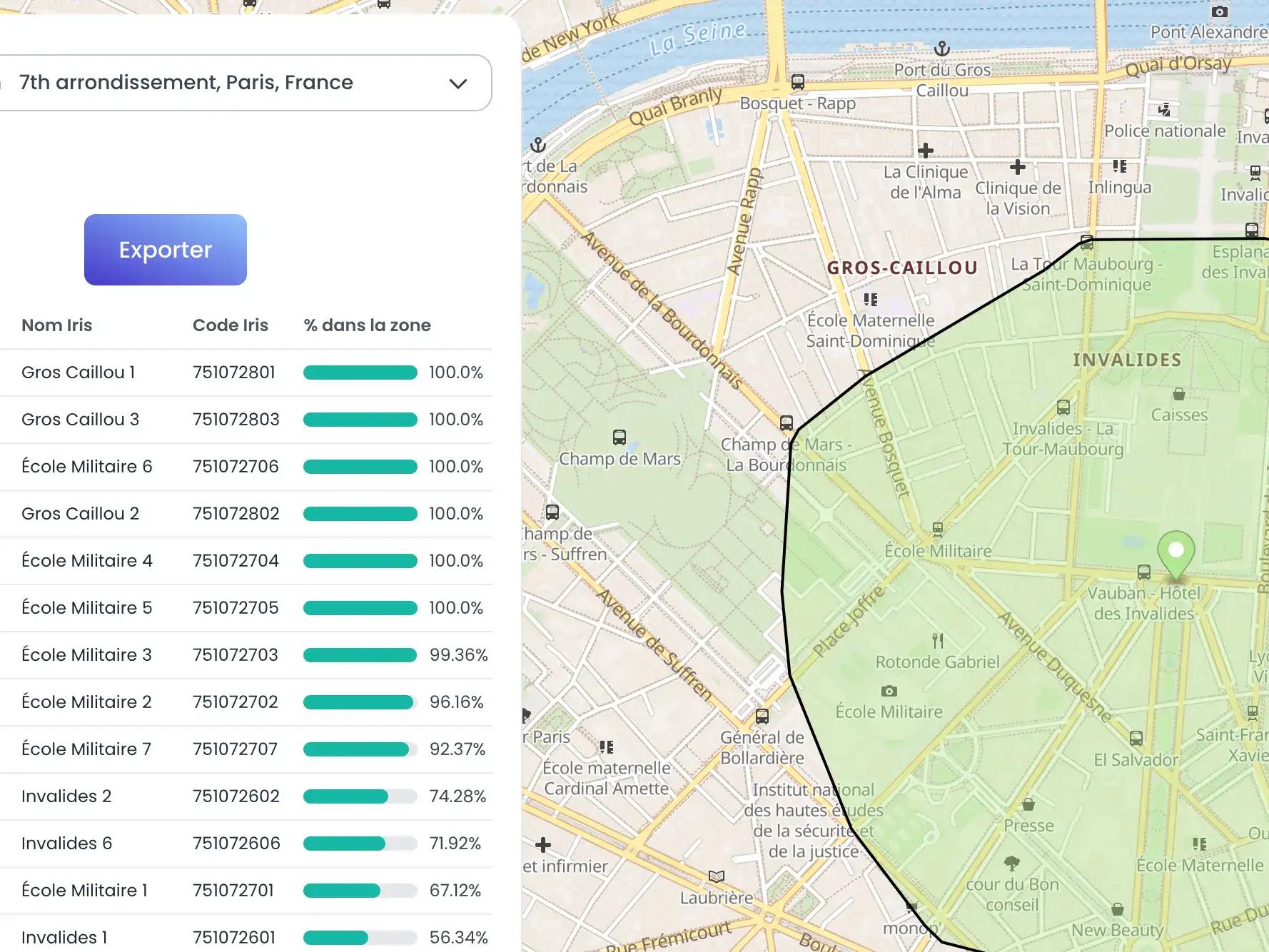
Task: Click the Champ de Mars bus stop icon
Action: tap(620, 437)
